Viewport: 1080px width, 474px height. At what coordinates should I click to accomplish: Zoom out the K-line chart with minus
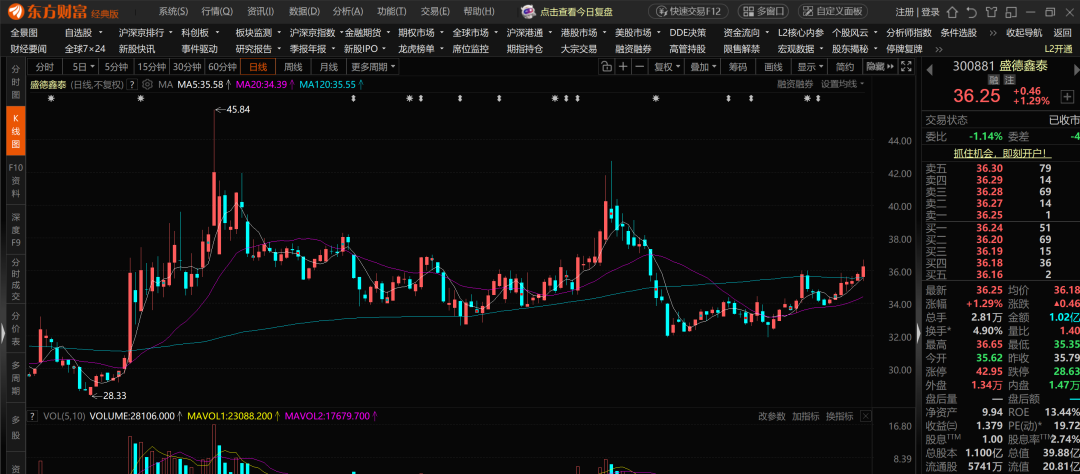tap(640, 67)
